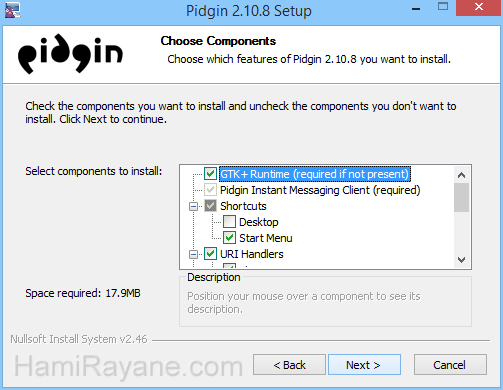The height and width of the screenshot is (390, 503).
Task: Uncheck the GTK+ Runtime checkbox
Action: click(x=210, y=173)
